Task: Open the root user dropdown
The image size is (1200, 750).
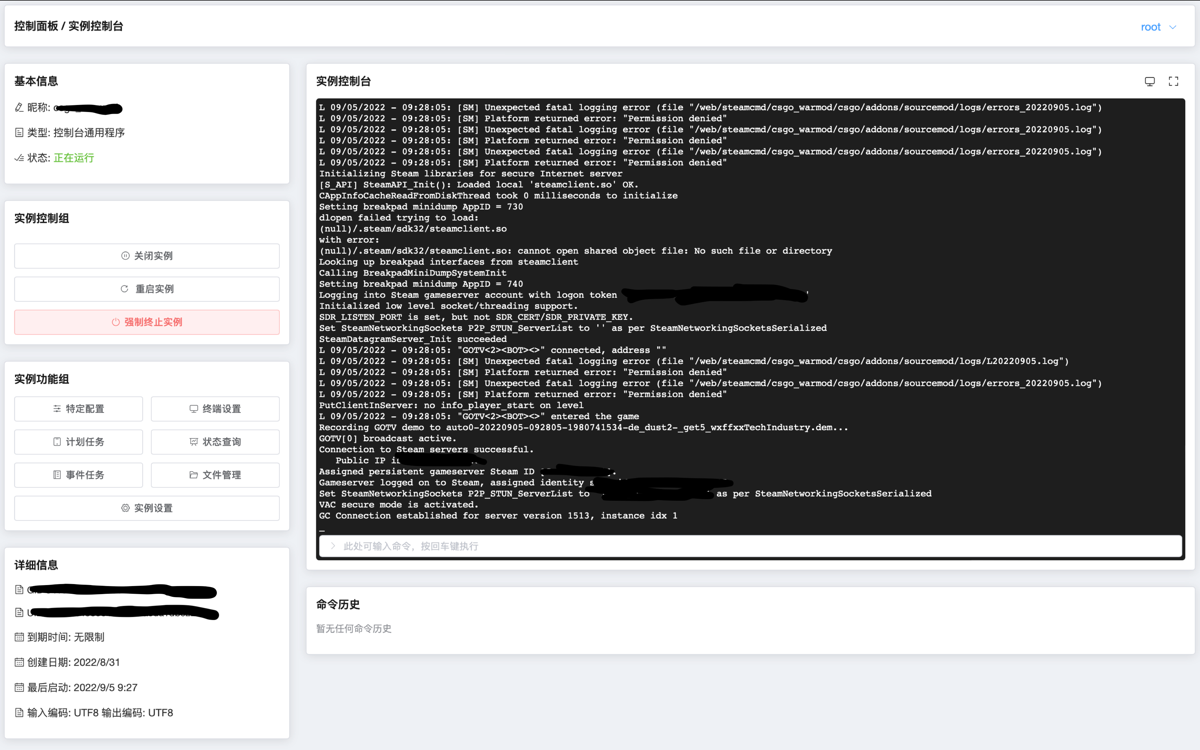Action: 1159,27
